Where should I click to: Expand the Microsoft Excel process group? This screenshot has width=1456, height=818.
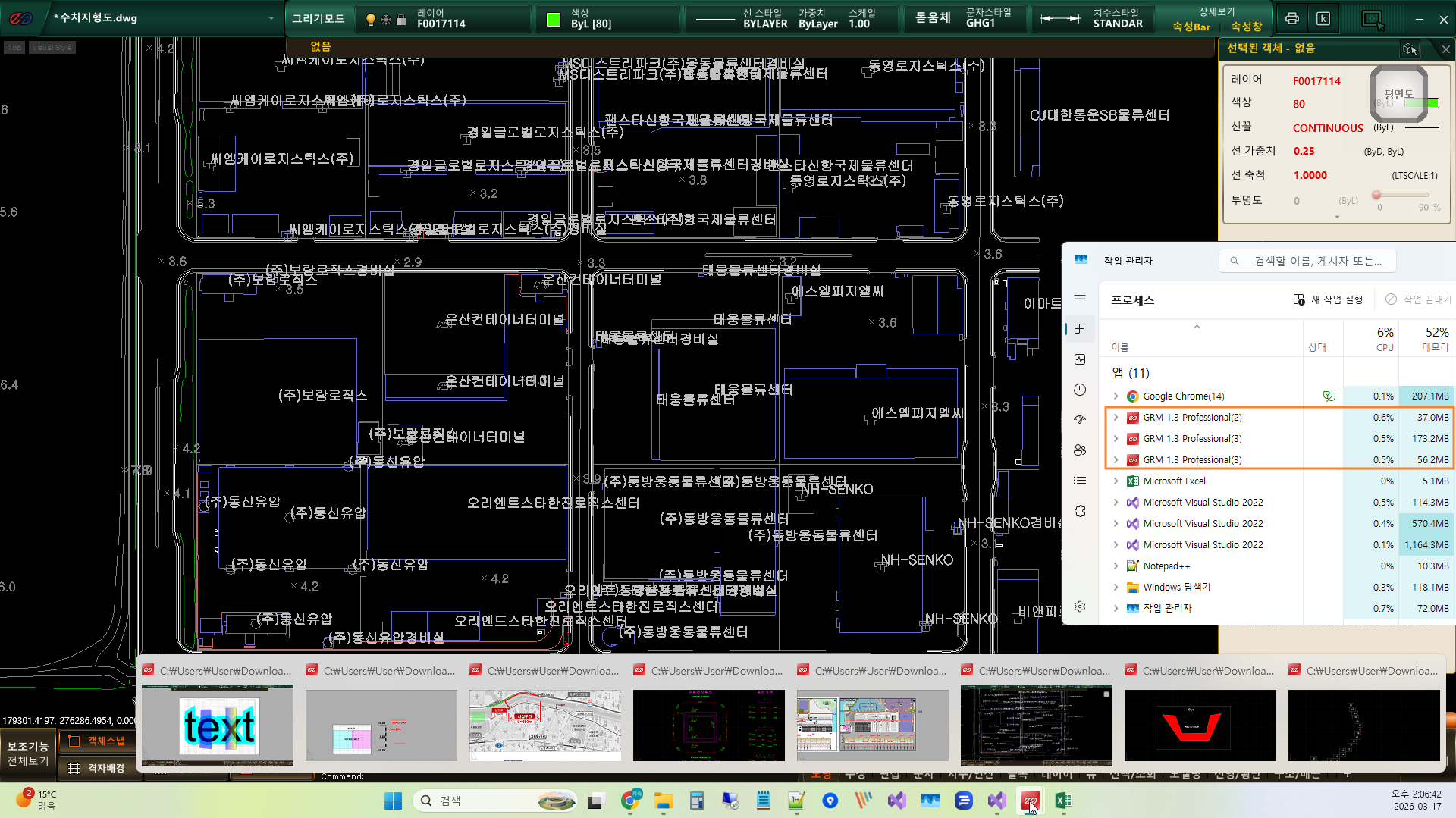tap(1116, 481)
